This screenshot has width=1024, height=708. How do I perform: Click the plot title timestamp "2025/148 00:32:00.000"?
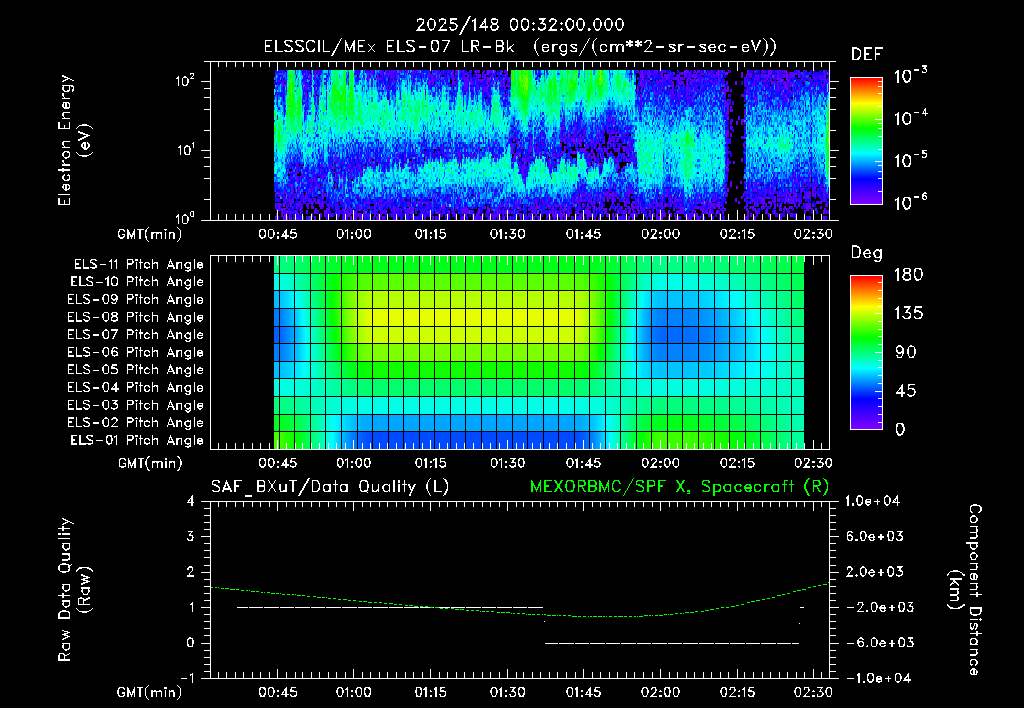520,25
